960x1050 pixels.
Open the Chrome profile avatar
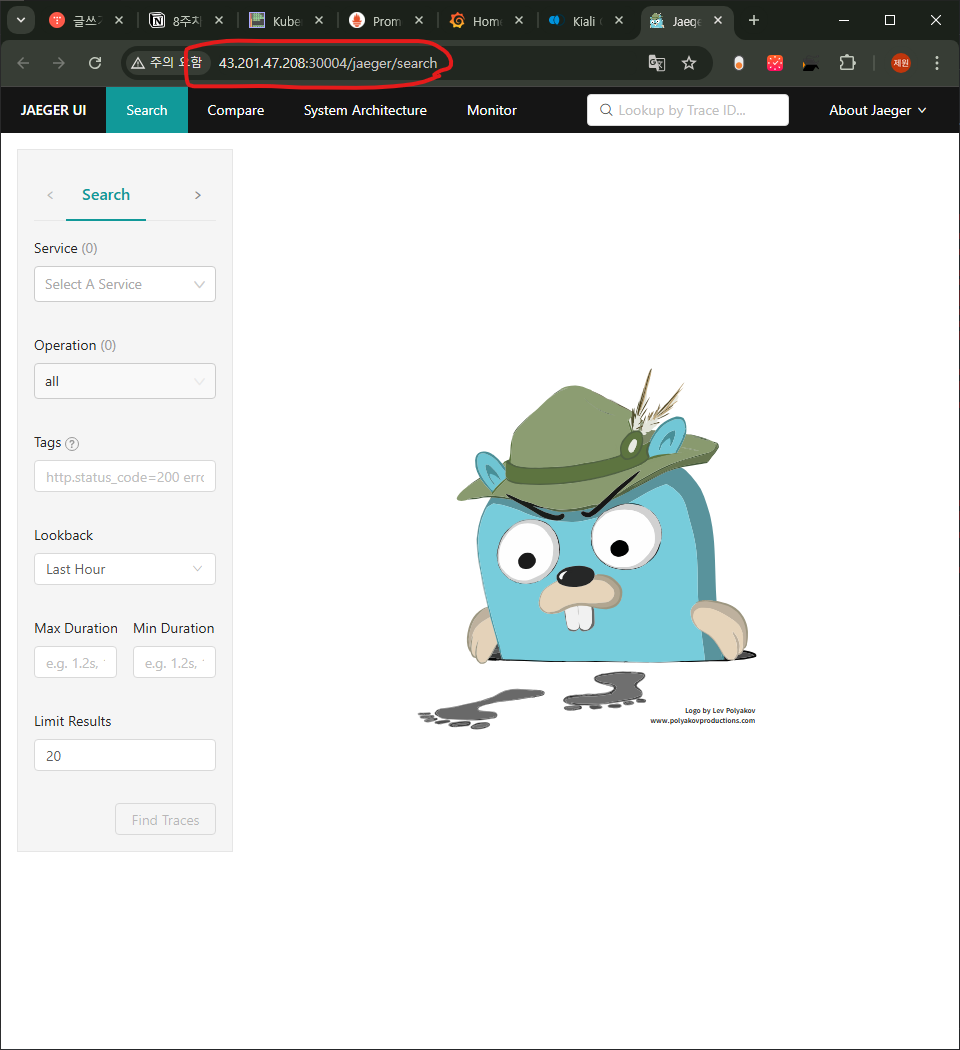(901, 63)
